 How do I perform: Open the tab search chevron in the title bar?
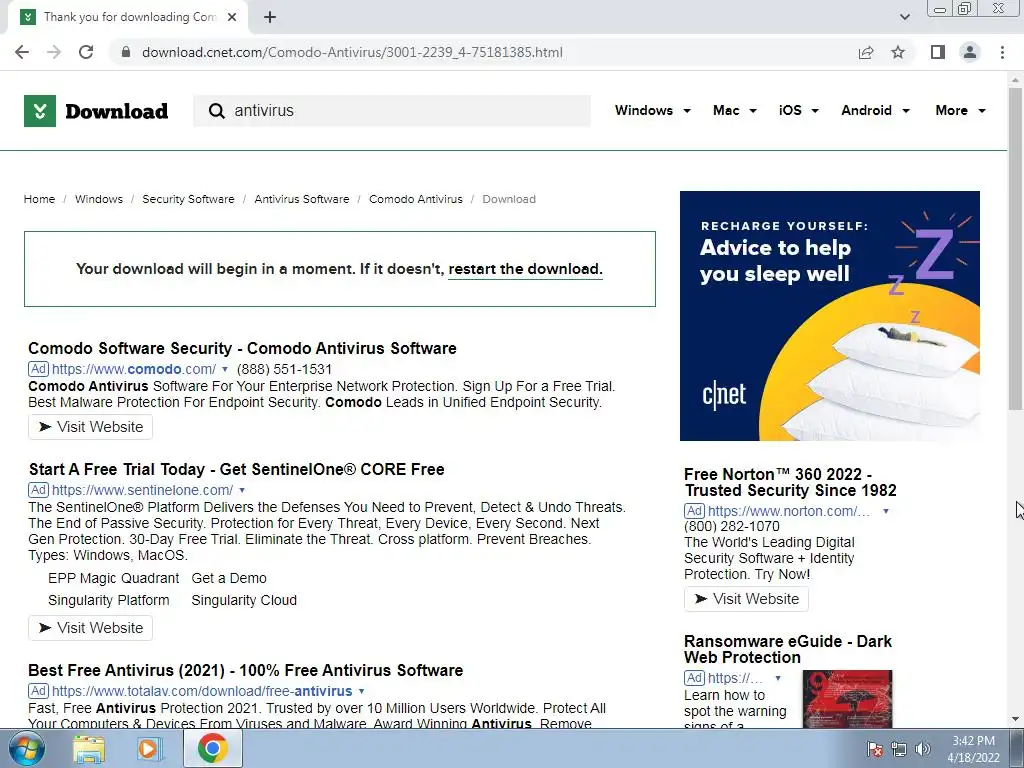(x=904, y=17)
